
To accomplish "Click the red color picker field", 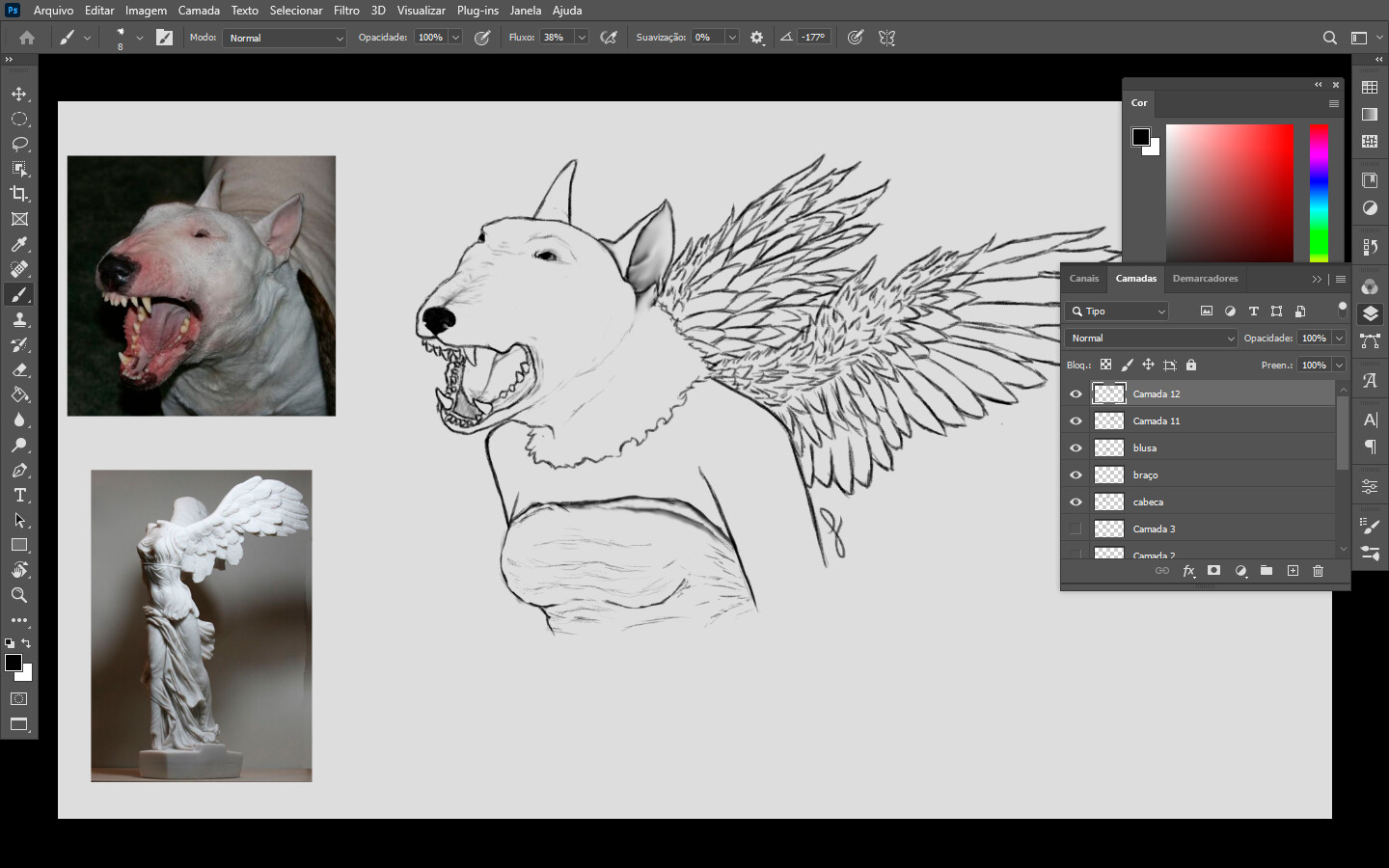I will (x=1229, y=193).
